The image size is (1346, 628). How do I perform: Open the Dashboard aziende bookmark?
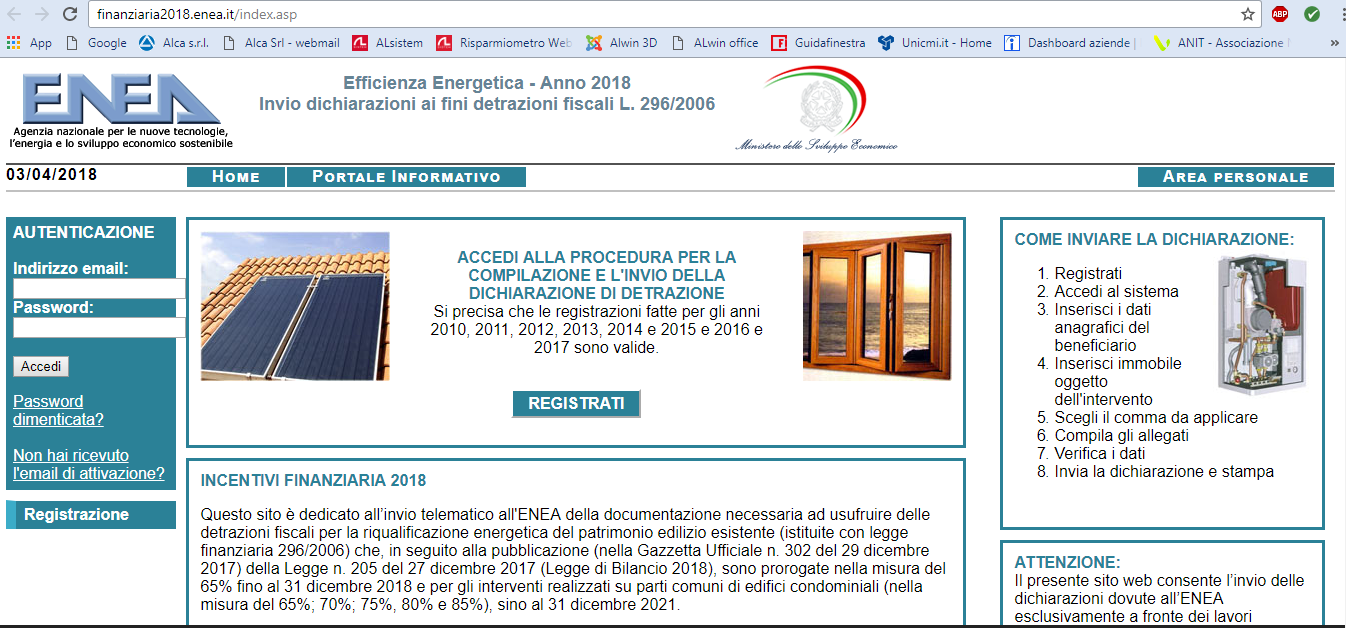1069,43
